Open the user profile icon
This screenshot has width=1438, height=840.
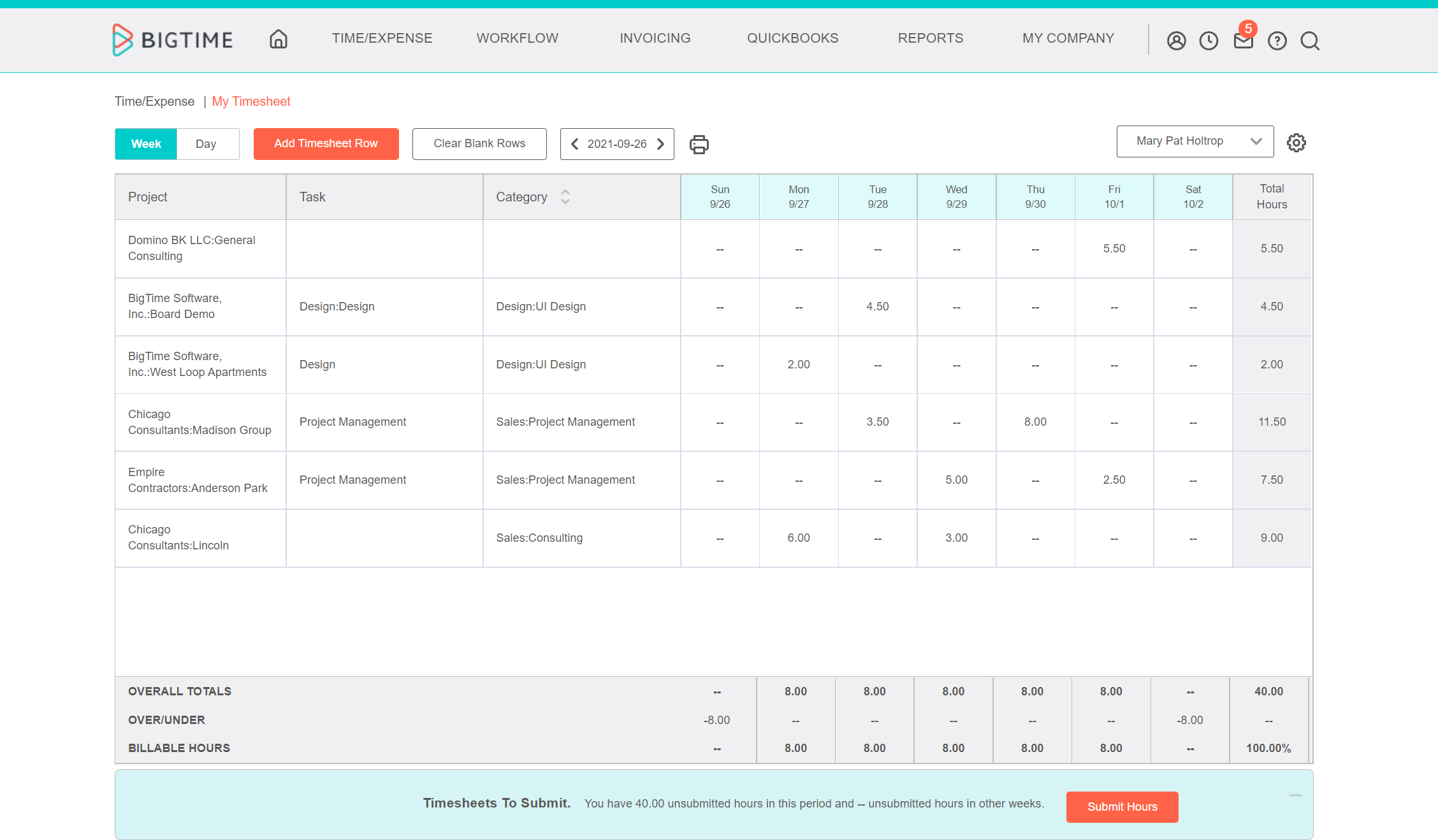click(1176, 41)
